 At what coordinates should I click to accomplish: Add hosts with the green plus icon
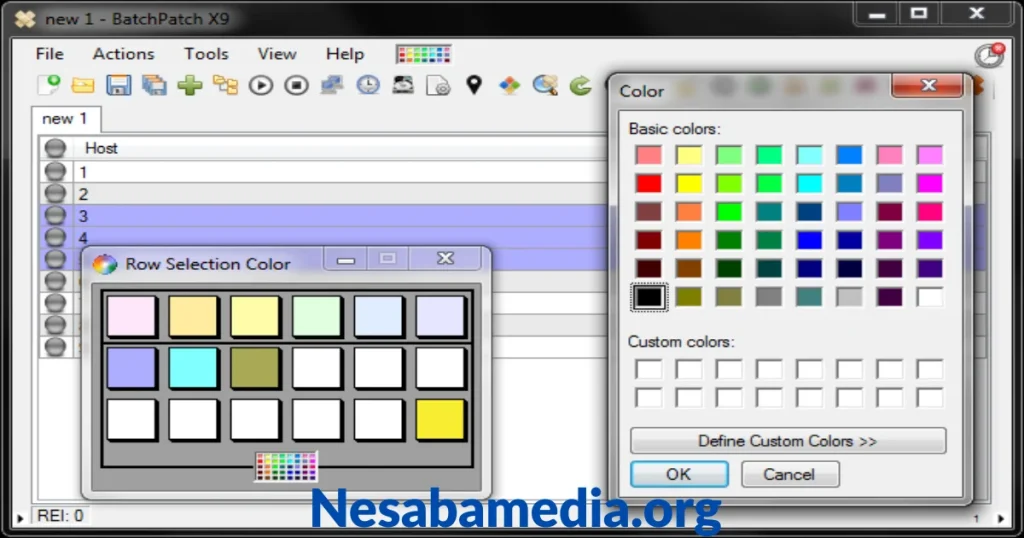[190, 86]
